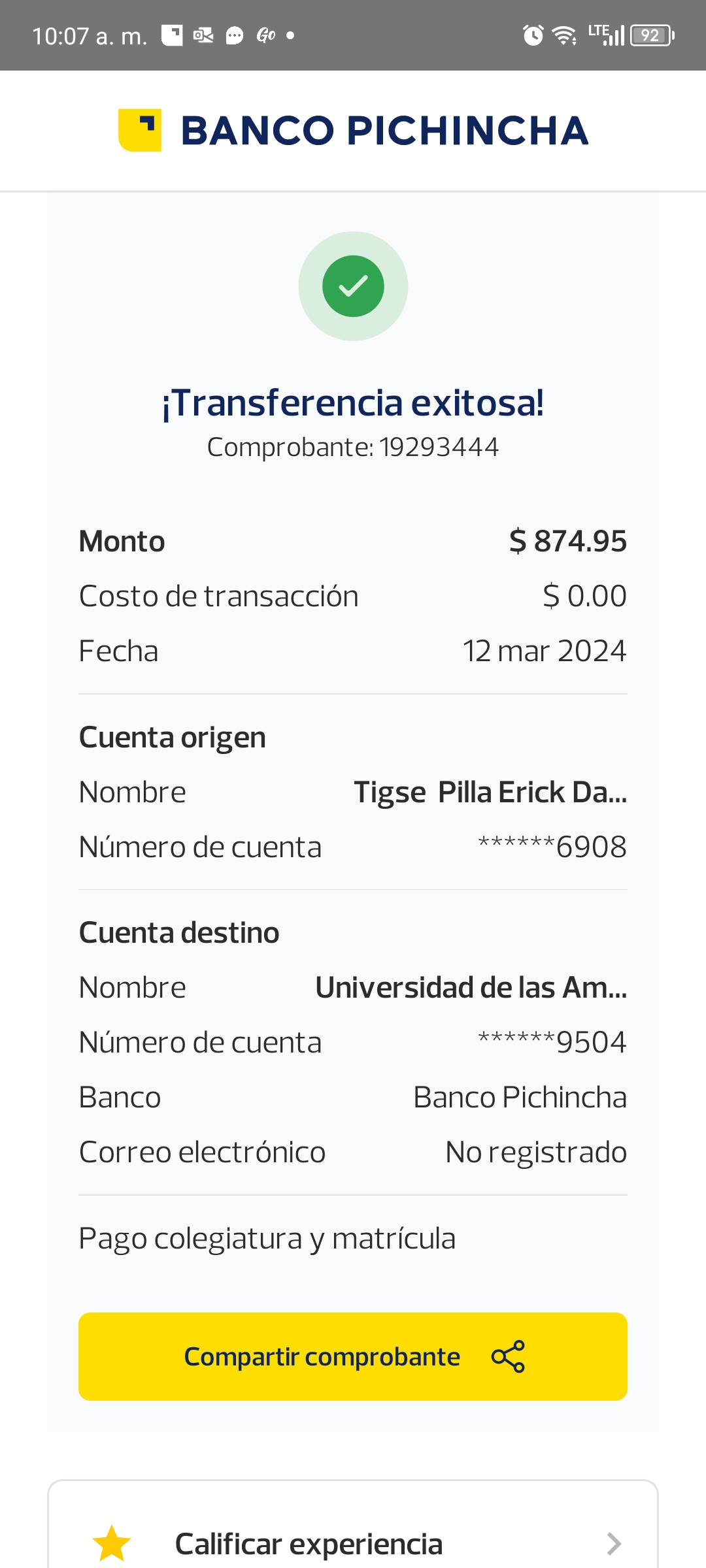Open the Calificar experiencia option

point(309,1543)
